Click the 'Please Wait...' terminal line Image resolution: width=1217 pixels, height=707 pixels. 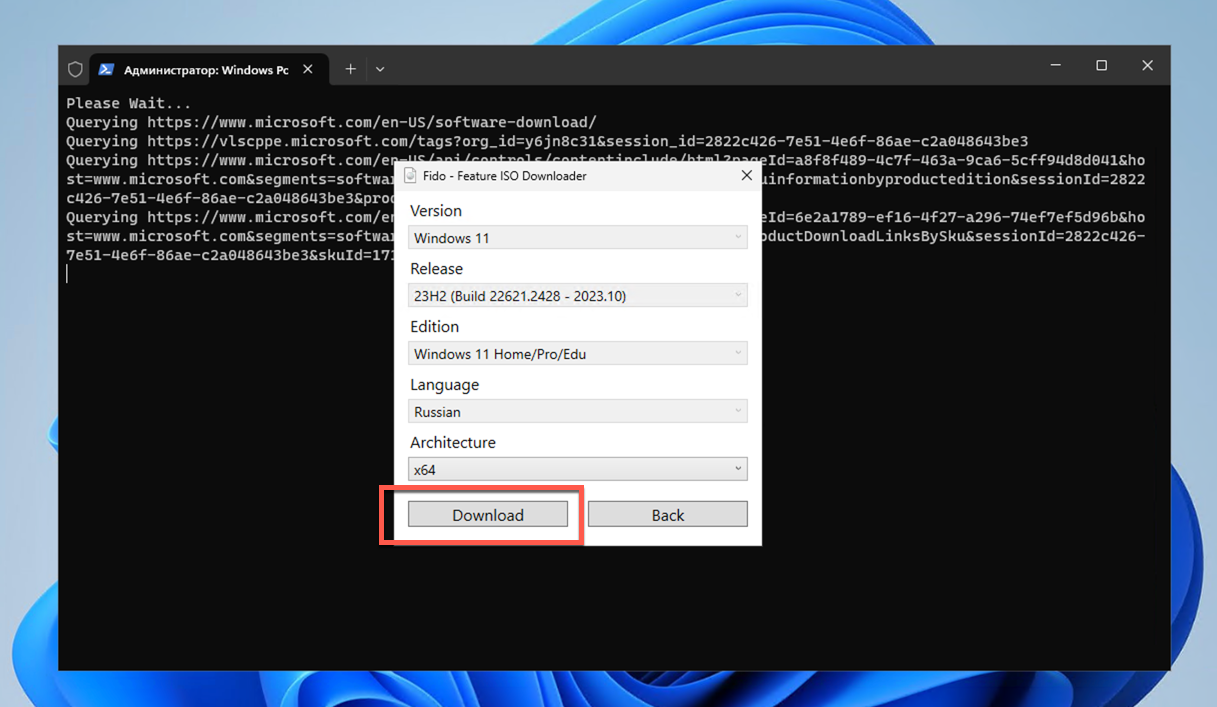pyautogui.click(x=128, y=103)
